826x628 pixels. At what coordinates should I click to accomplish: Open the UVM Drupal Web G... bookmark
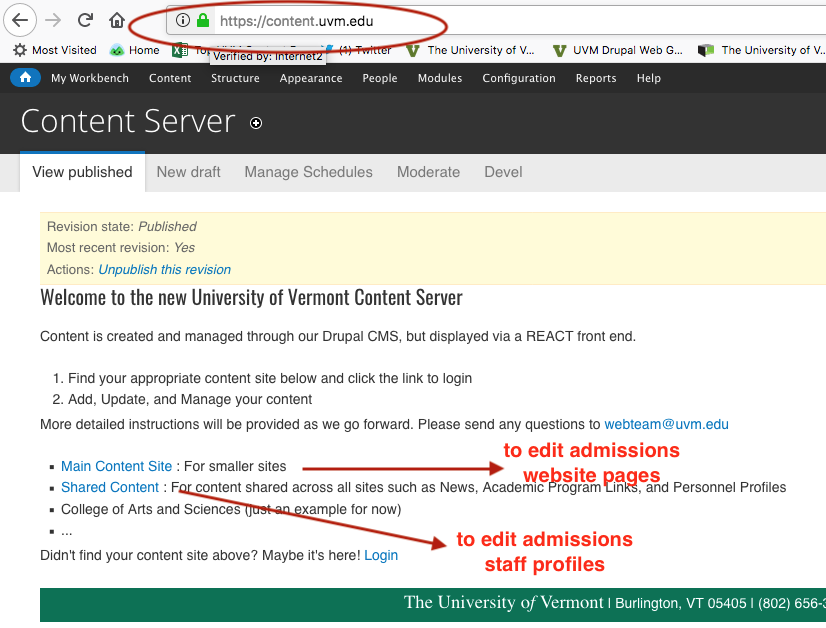pos(617,50)
